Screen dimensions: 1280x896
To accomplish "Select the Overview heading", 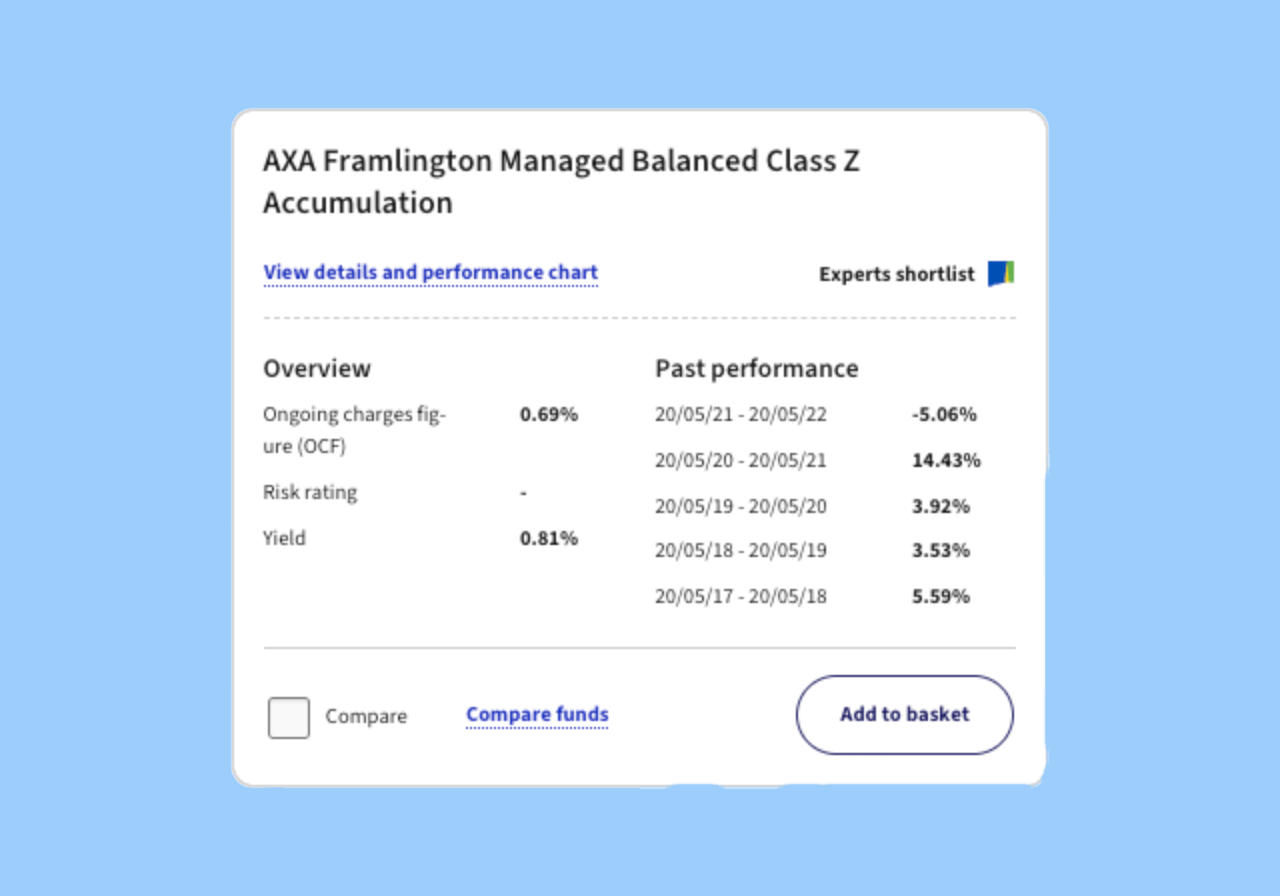I will click(x=316, y=368).
